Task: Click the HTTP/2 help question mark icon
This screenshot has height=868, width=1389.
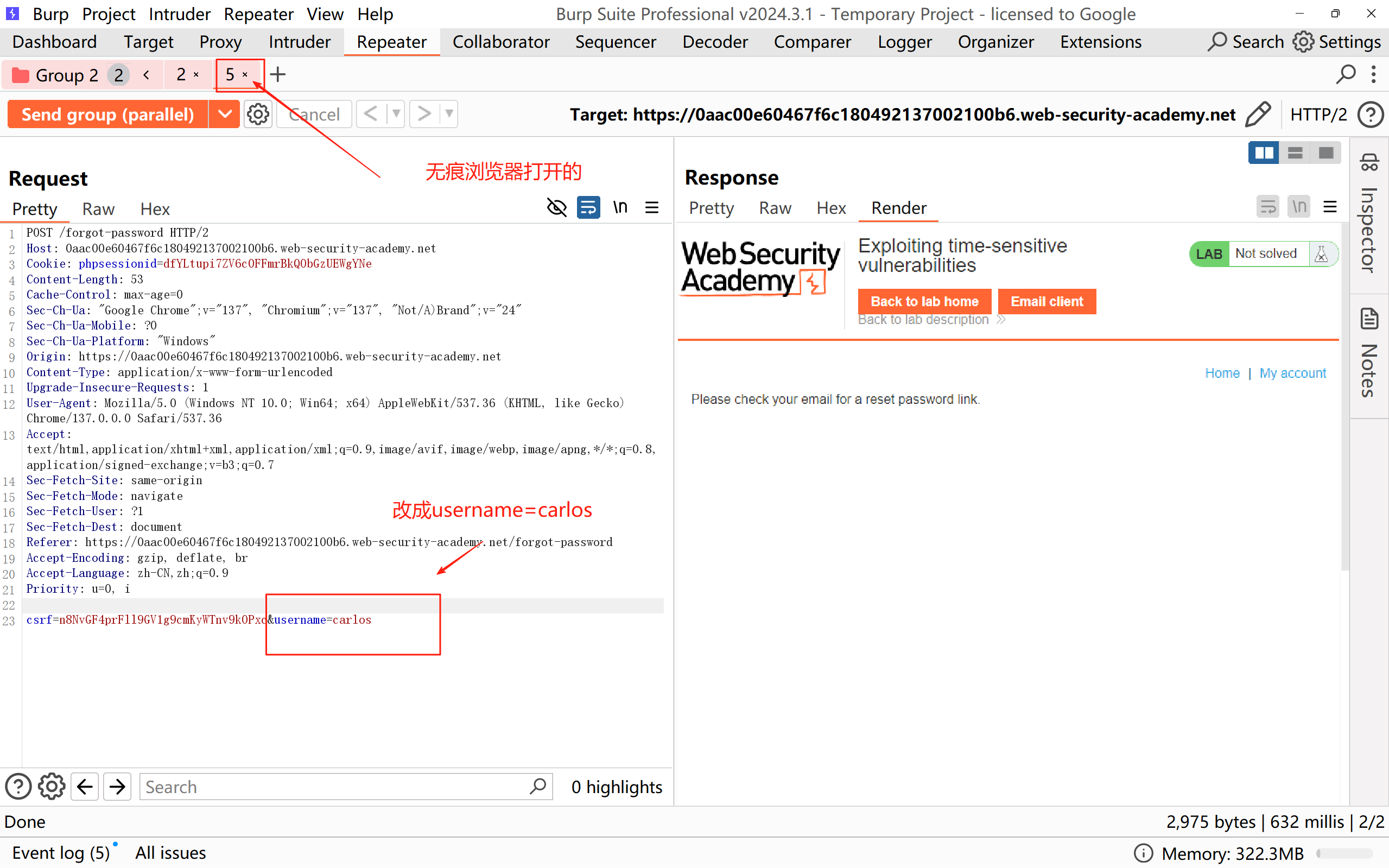Action: 1370,114
